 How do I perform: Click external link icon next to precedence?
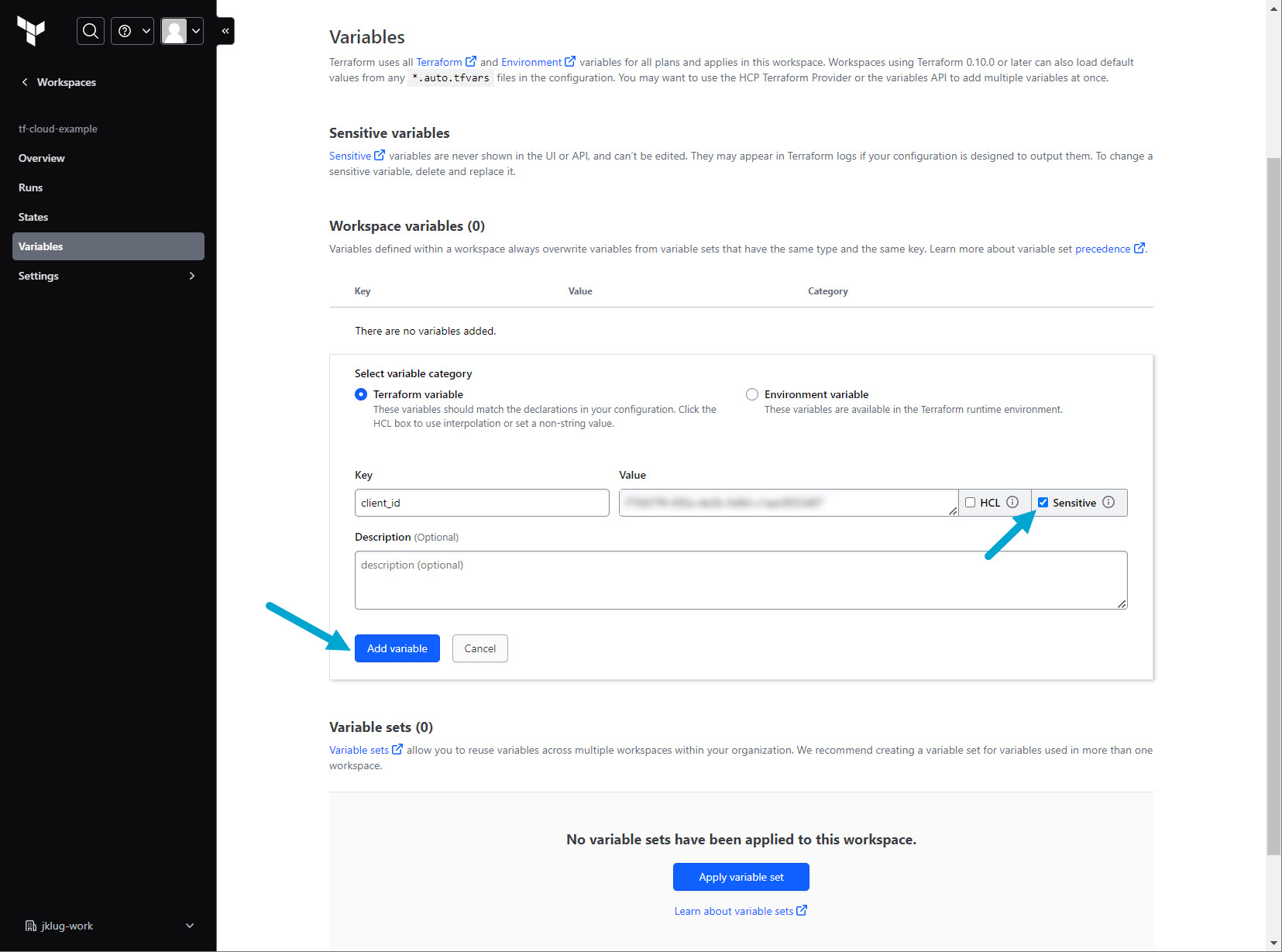[1139, 249]
